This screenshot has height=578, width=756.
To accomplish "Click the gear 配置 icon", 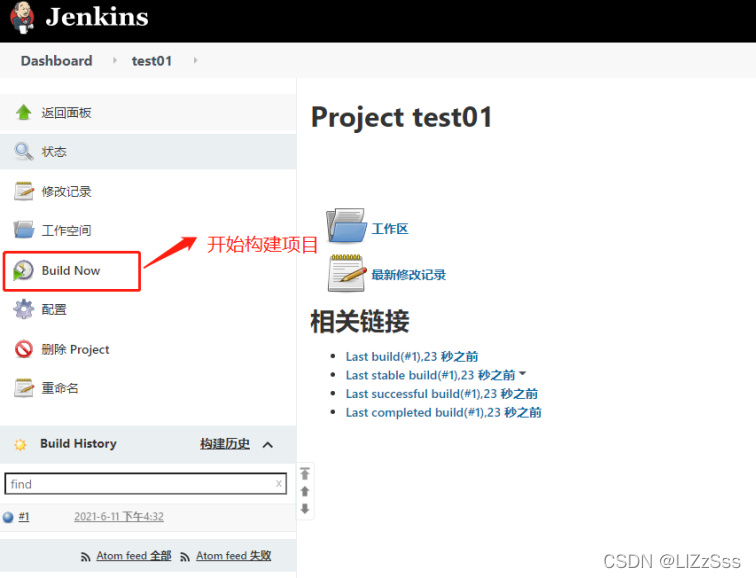I will point(24,309).
